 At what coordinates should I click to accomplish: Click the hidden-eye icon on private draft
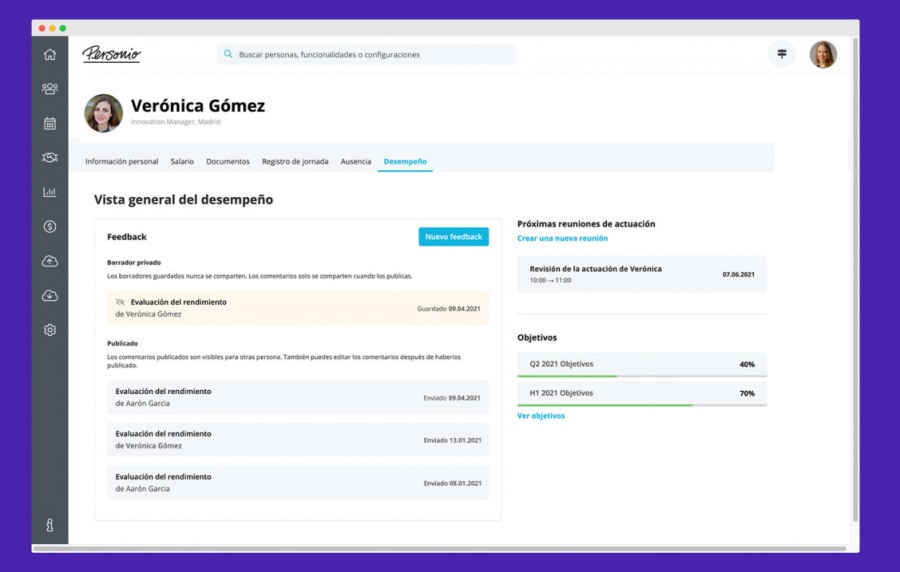120,302
